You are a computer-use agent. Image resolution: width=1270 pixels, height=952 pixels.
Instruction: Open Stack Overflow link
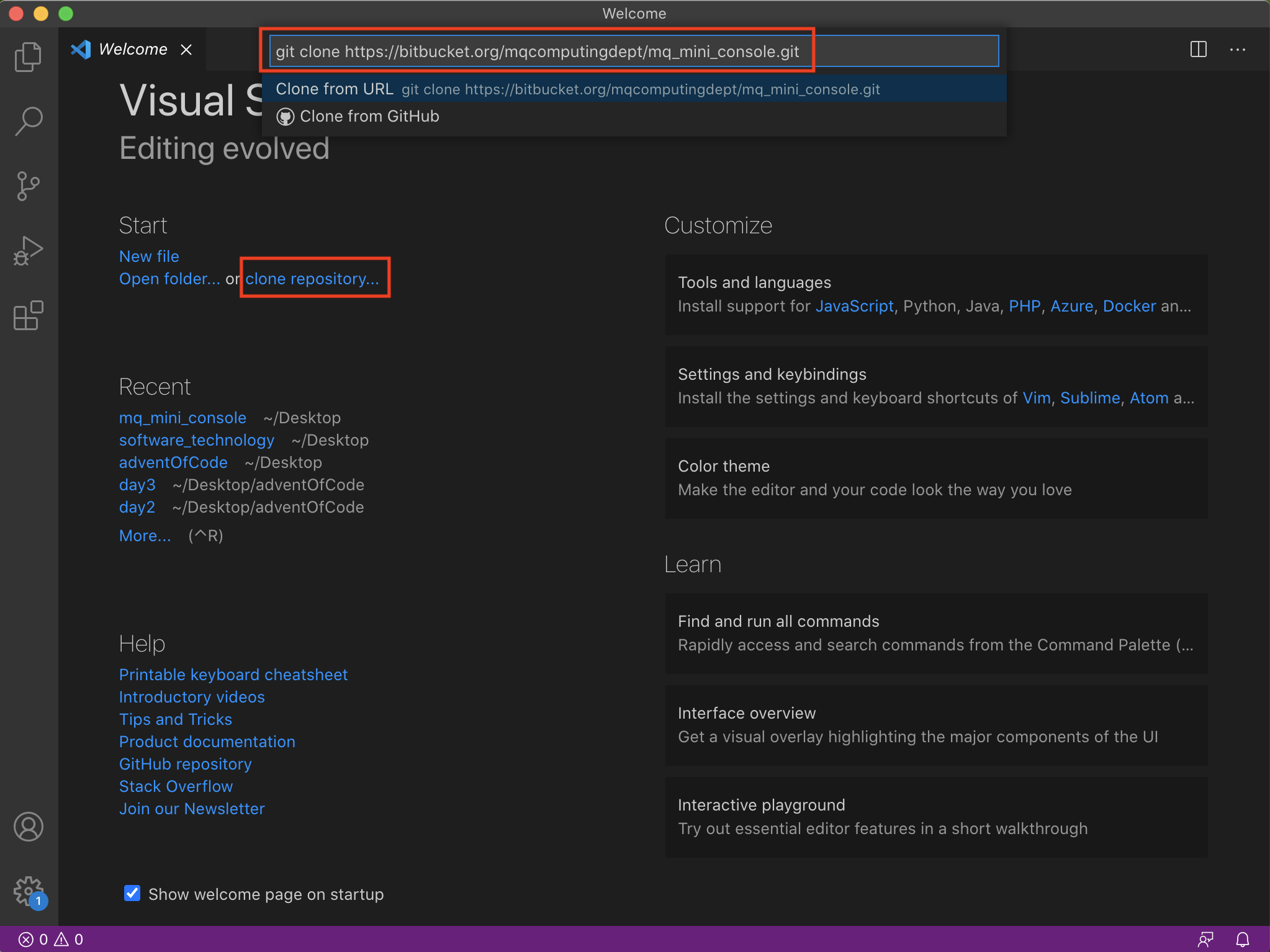point(176,786)
